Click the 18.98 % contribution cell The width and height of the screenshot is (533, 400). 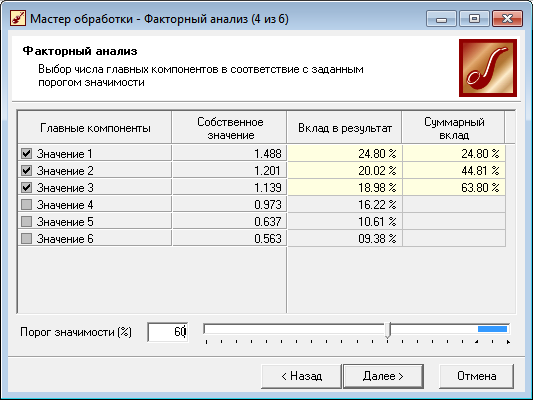345,187
